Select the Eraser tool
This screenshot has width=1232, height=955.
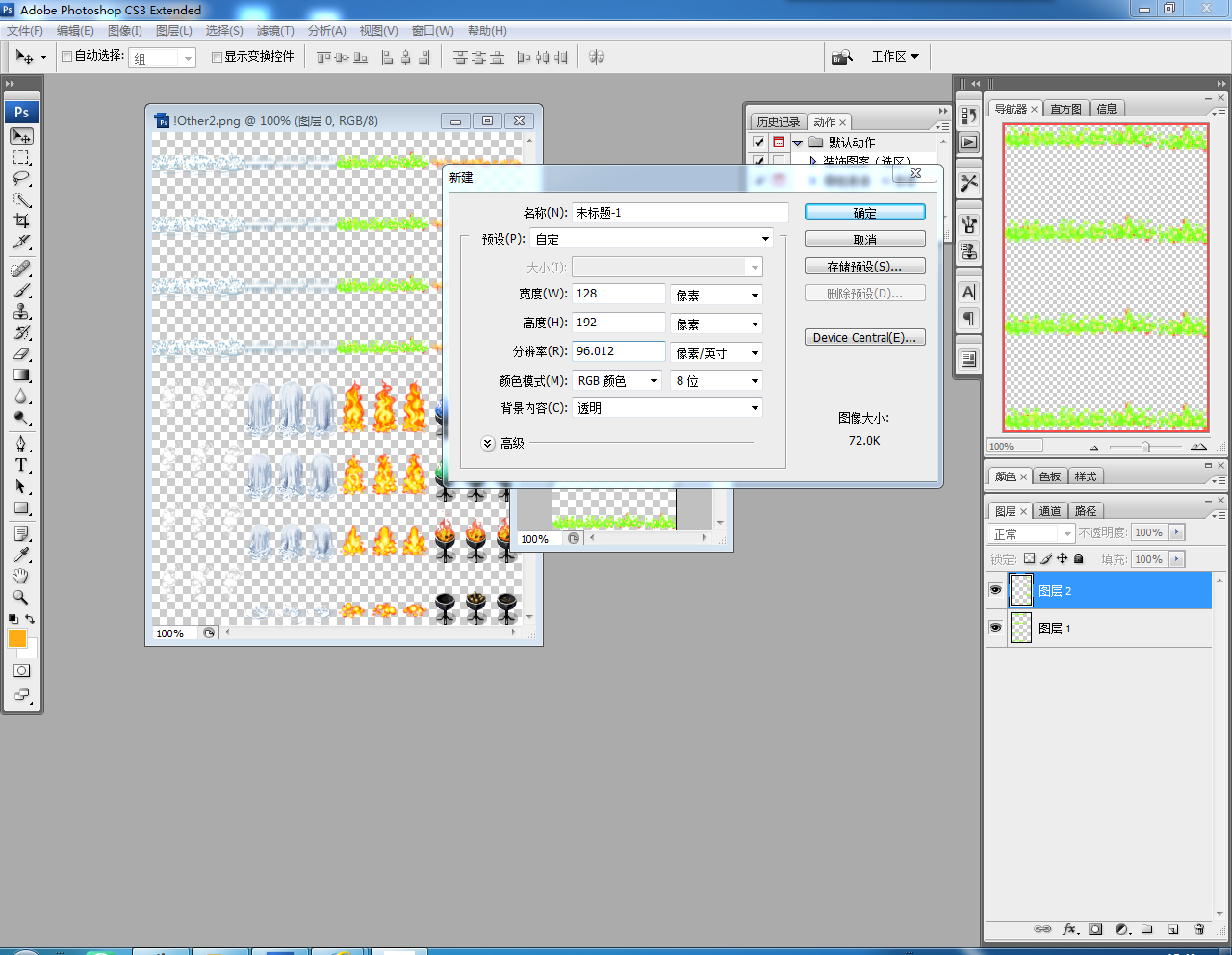pyautogui.click(x=21, y=353)
